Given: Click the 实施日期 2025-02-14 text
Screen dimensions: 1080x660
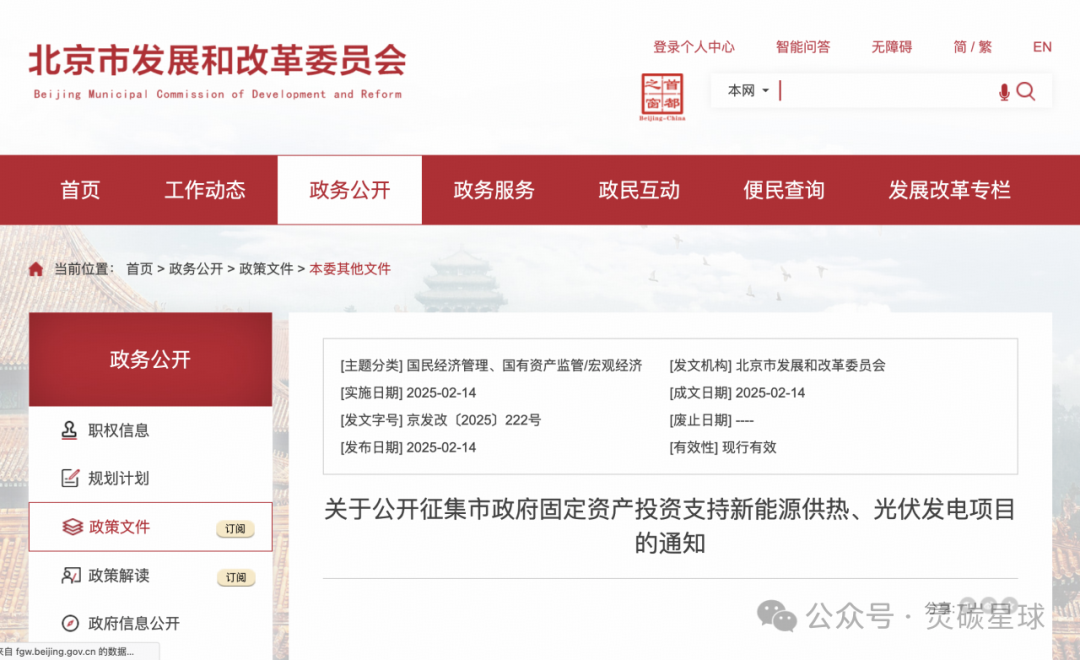Looking at the screenshot, I should 408,393.
